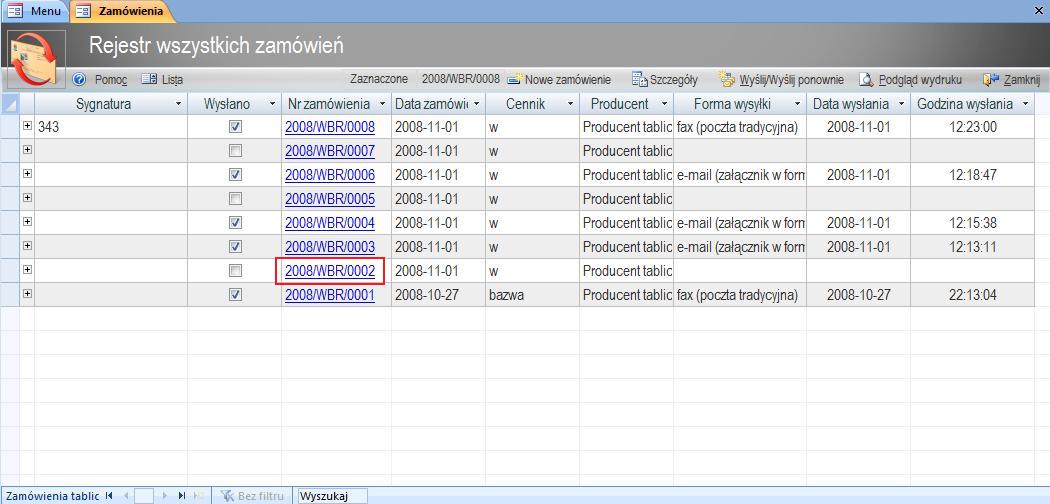Open the Sygnatura column filter dropdown

pyautogui.click(x=179, y=104)
